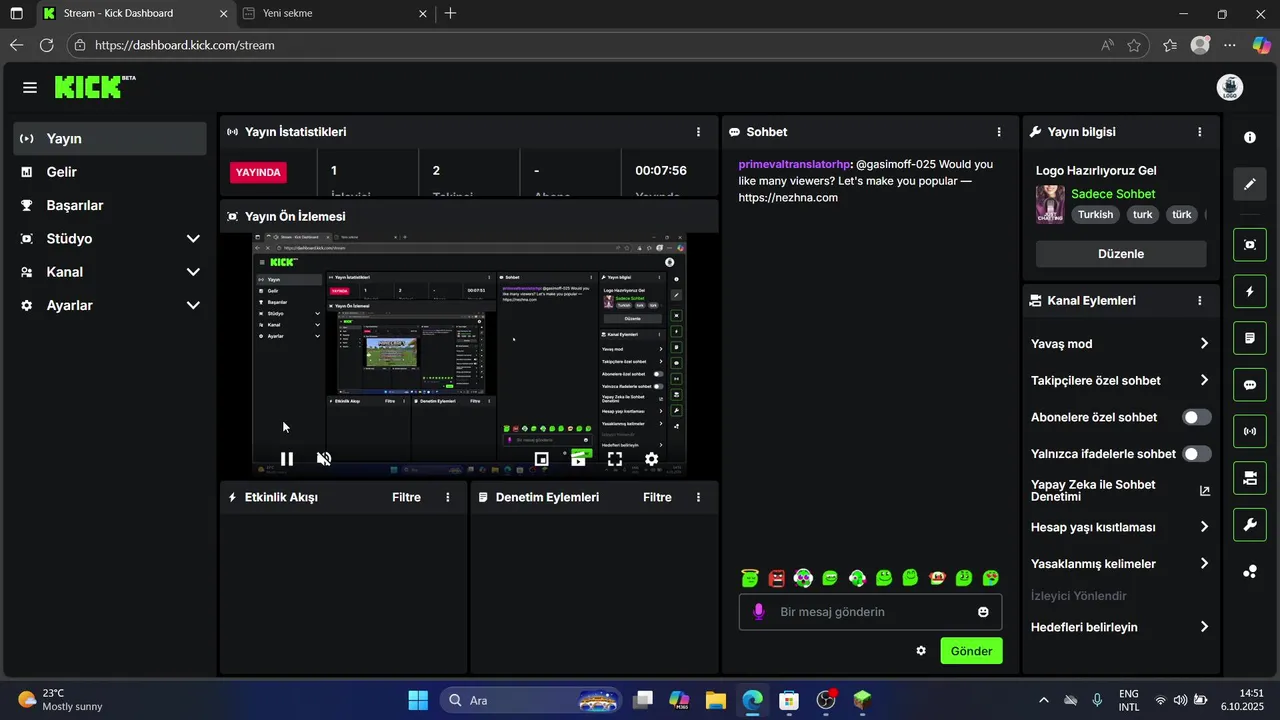The height and width of the screenshot is (720, 1280).
Task: Open Hedefleri belirleyin chevron
Action: coord(1204,627)
